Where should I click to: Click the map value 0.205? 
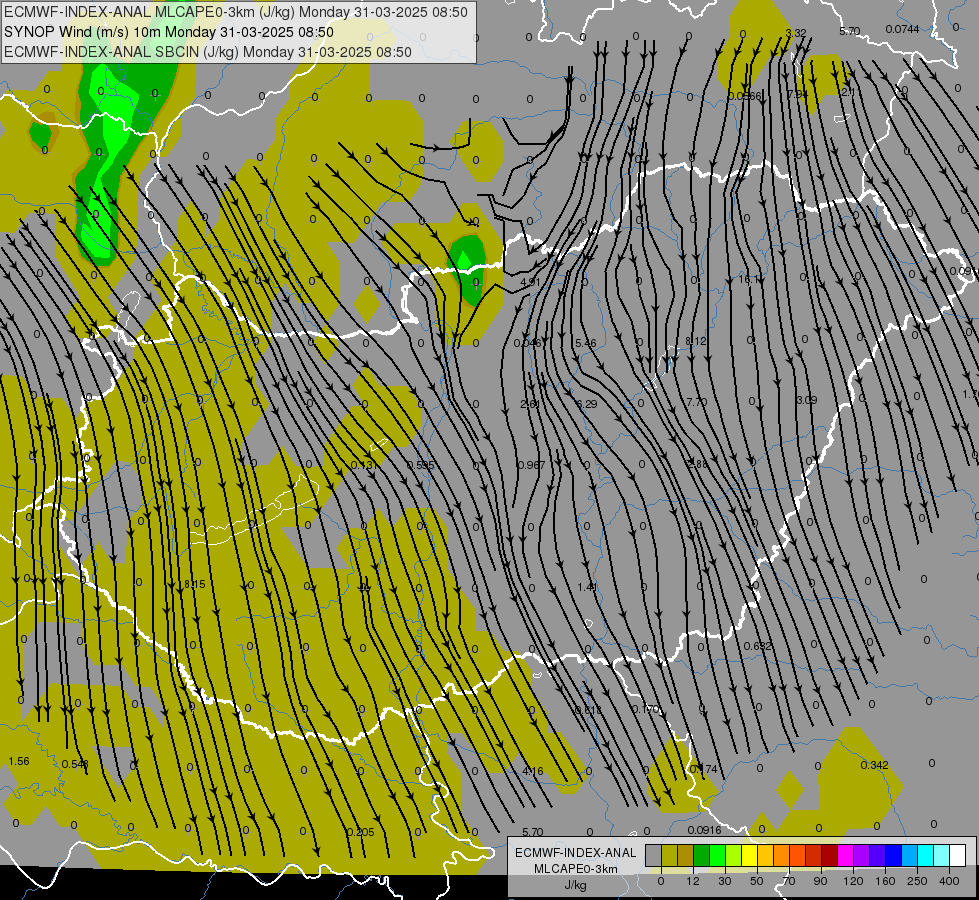tap(360, 832)
